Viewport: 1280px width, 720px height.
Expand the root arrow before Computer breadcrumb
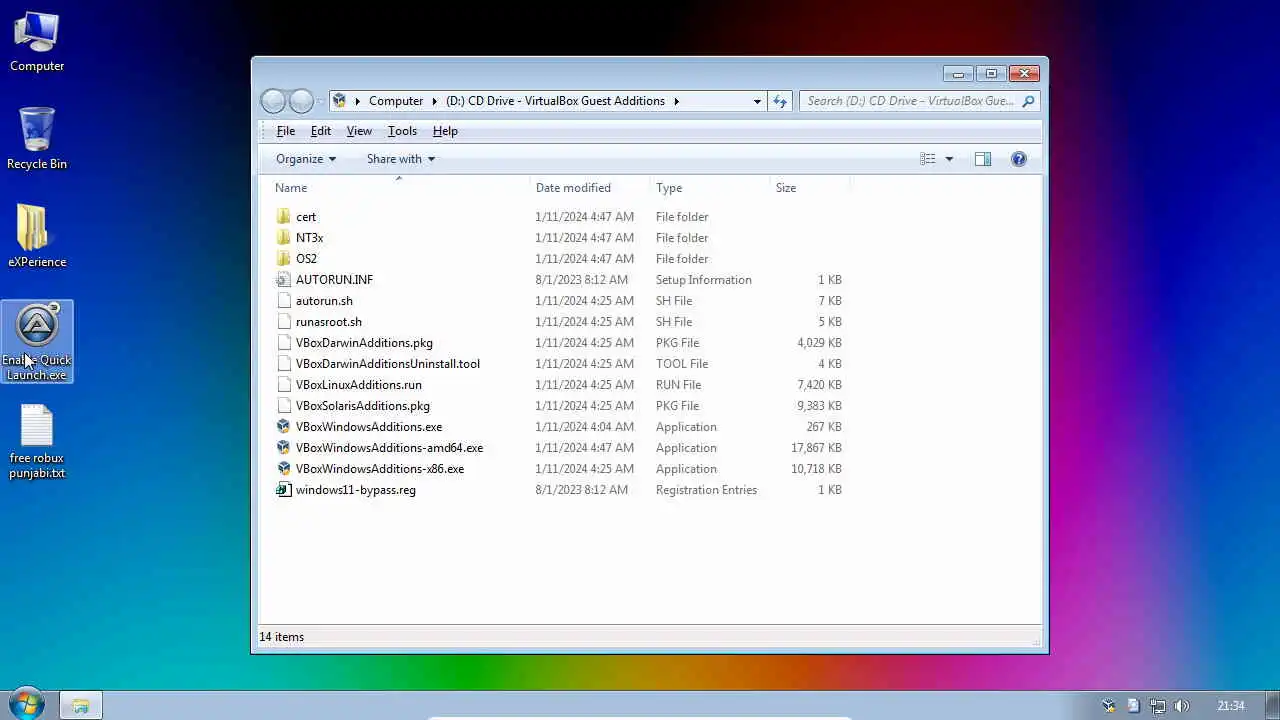click(x=357, y=101)
